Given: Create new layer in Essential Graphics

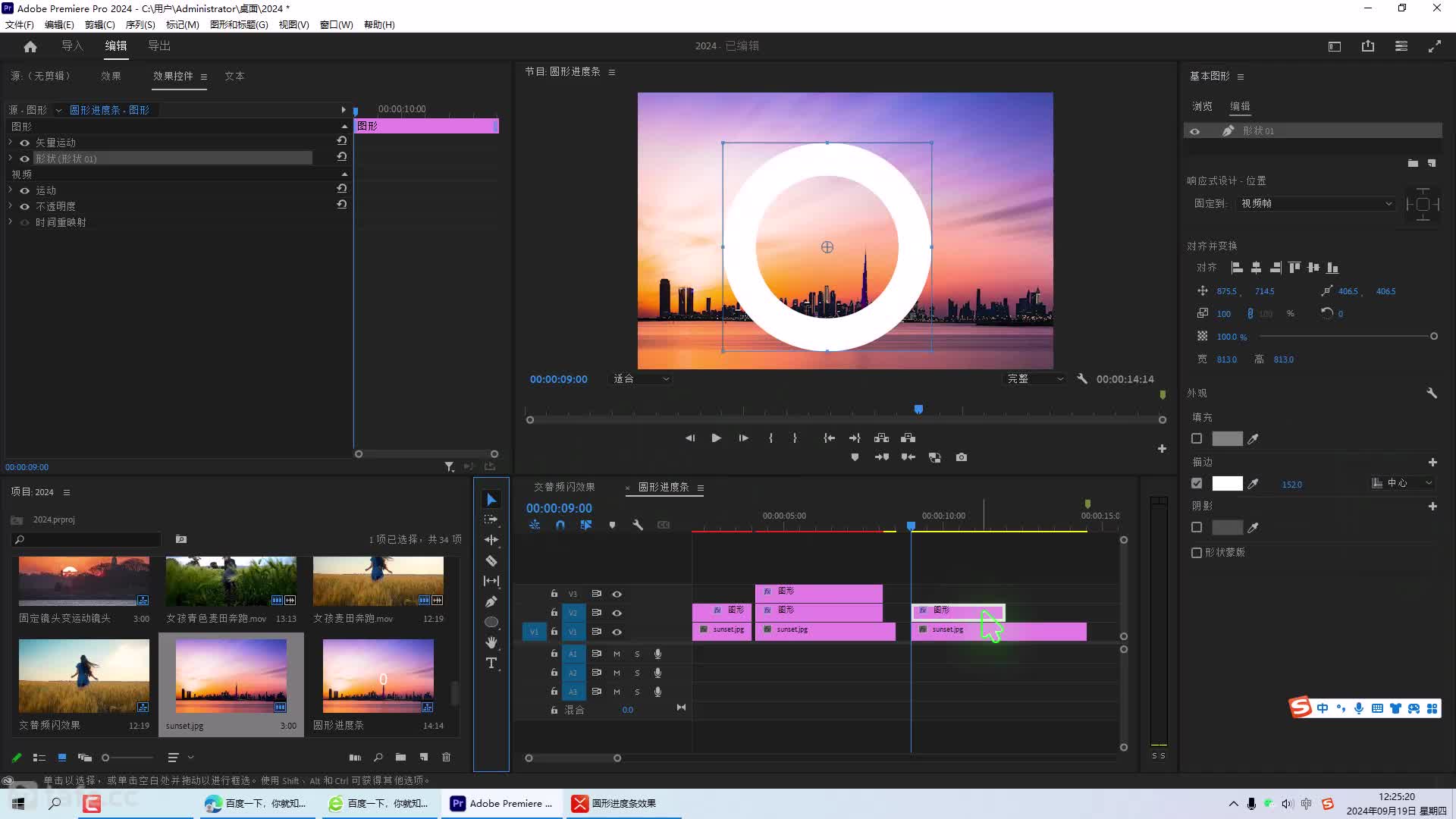Looking at the screenshot, I should 1432,163.
